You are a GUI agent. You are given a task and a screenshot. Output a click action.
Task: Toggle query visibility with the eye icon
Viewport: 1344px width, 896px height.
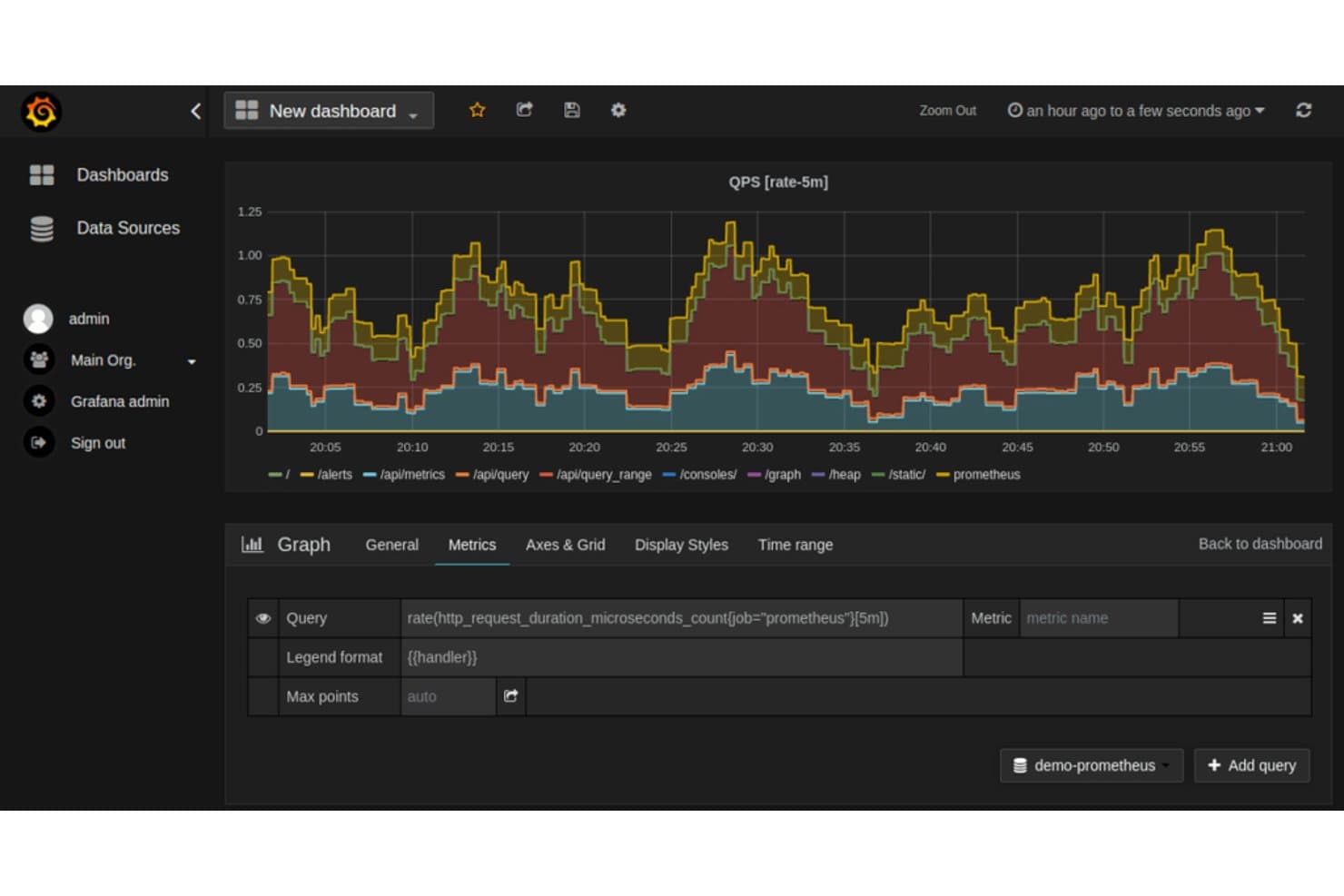pos(263,618)
